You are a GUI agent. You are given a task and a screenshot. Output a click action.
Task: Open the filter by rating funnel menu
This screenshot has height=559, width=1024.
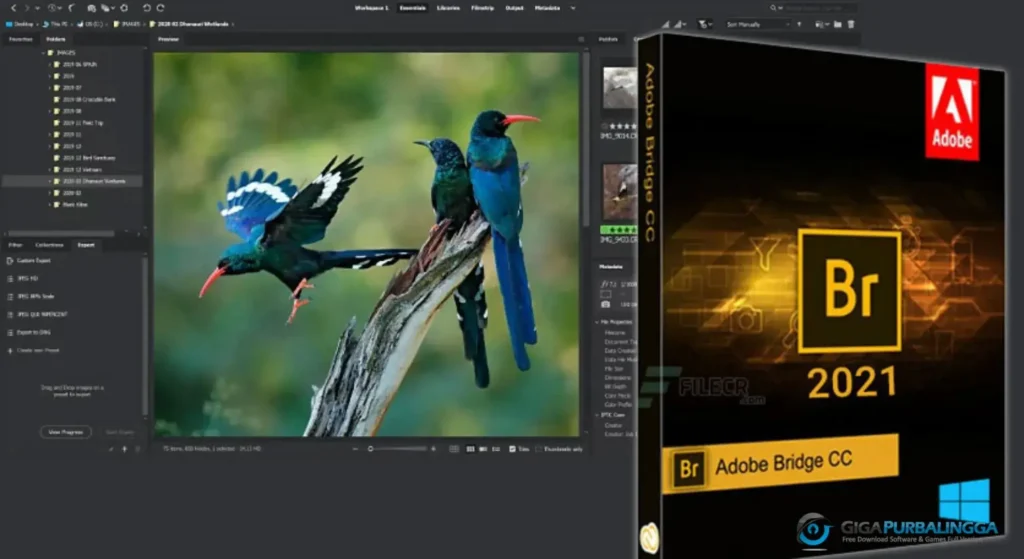pos(704,24)
